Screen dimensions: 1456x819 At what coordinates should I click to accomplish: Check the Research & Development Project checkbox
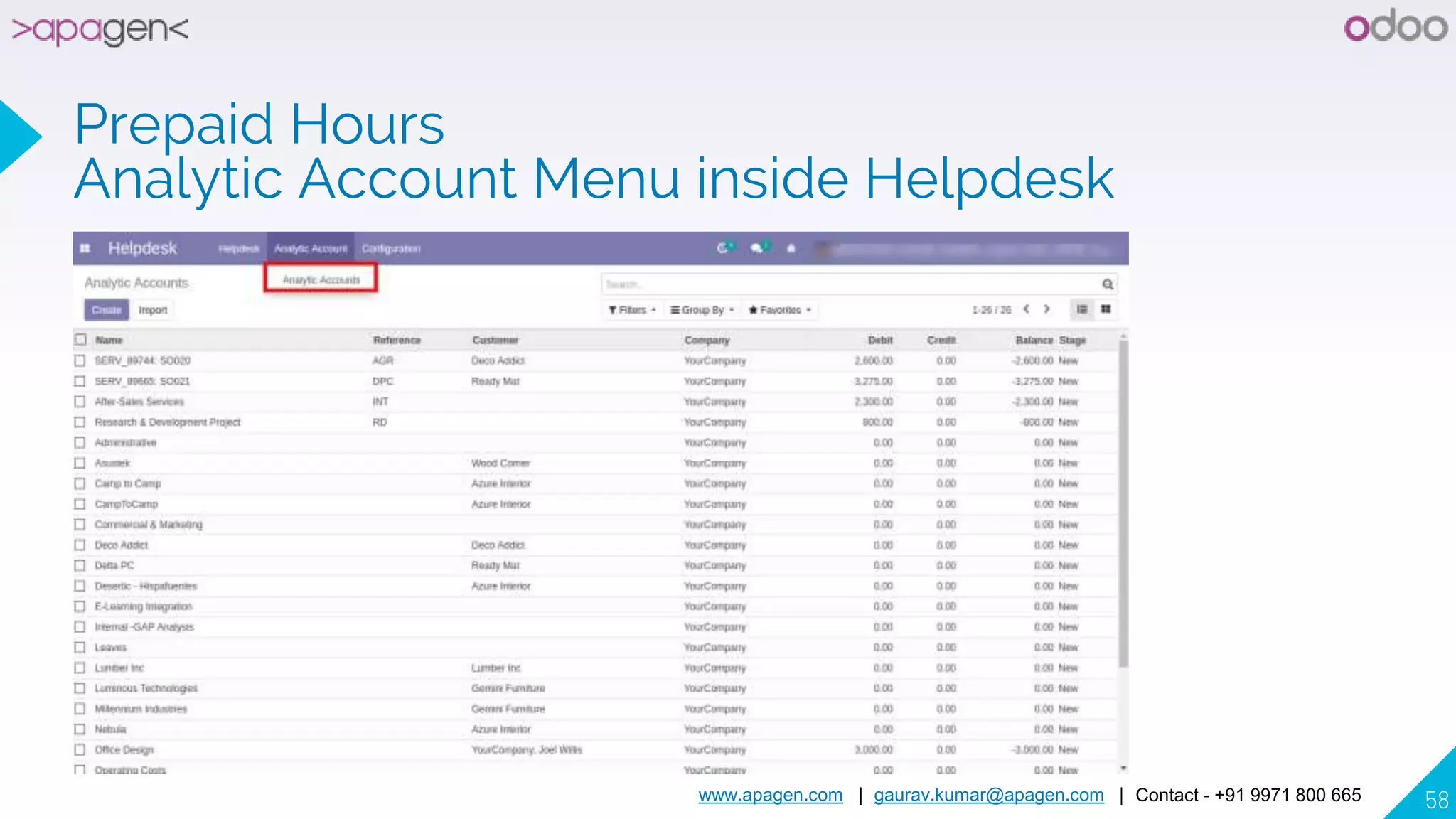80,422
